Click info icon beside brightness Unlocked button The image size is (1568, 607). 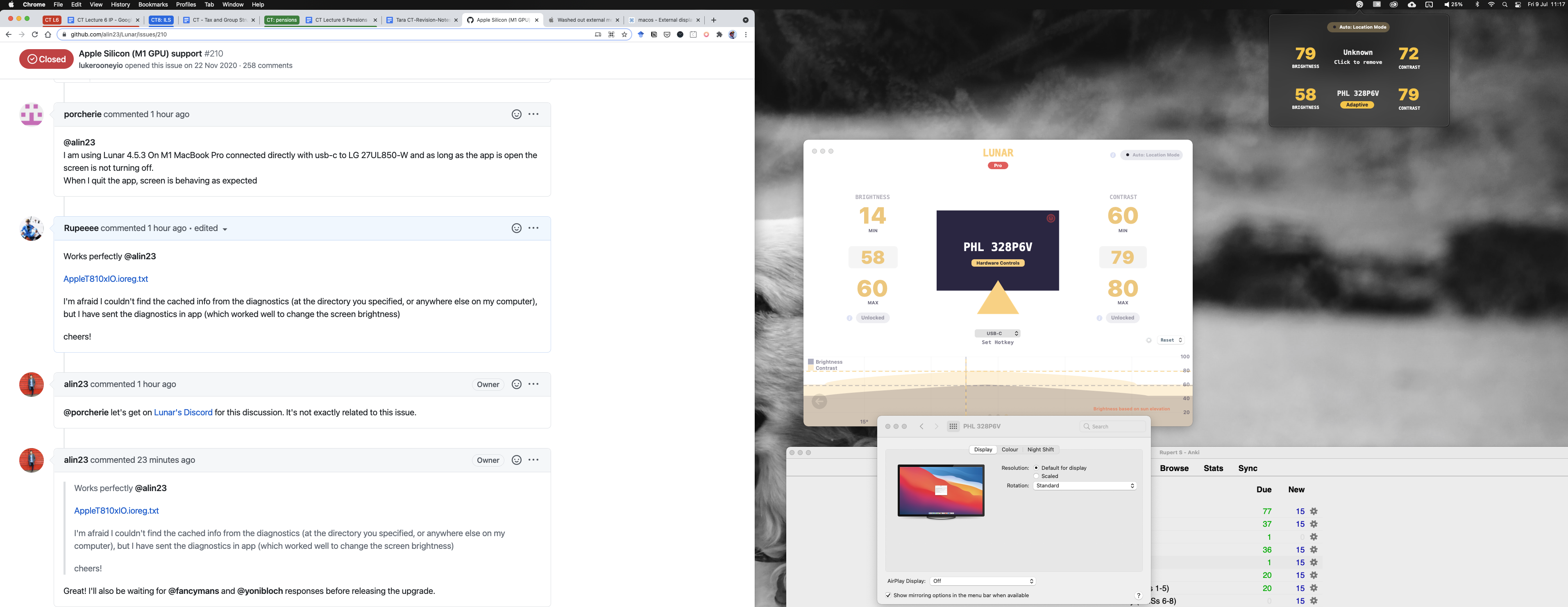click(849, 318)
